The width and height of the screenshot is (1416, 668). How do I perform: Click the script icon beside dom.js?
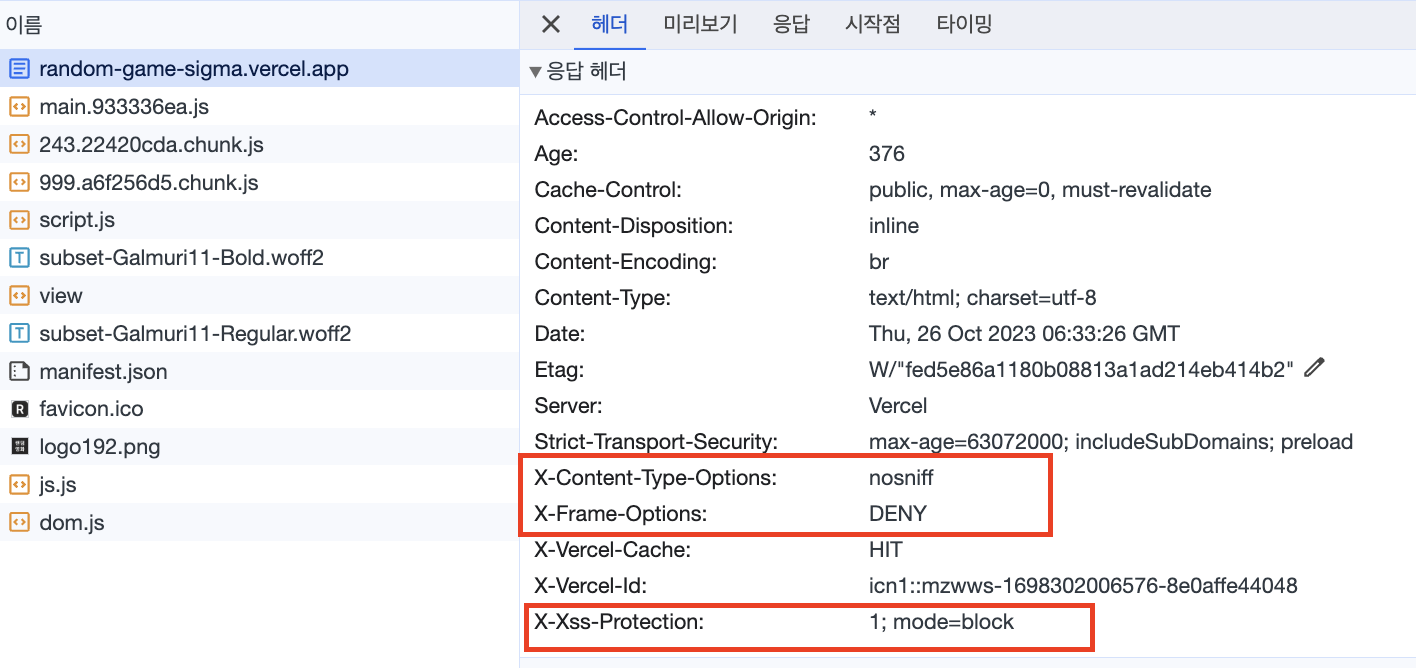coord(19,522)
